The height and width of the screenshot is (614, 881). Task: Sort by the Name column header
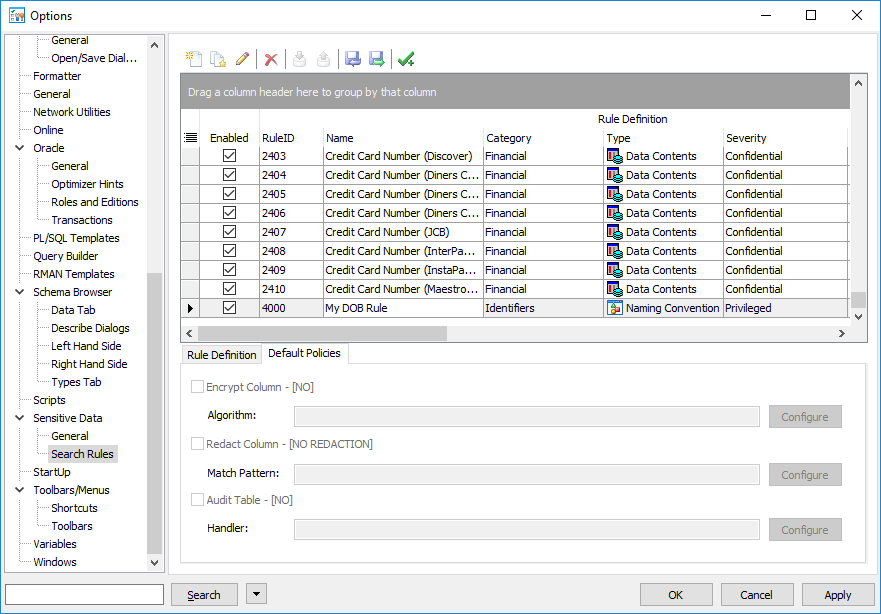(x=403, y=138)
